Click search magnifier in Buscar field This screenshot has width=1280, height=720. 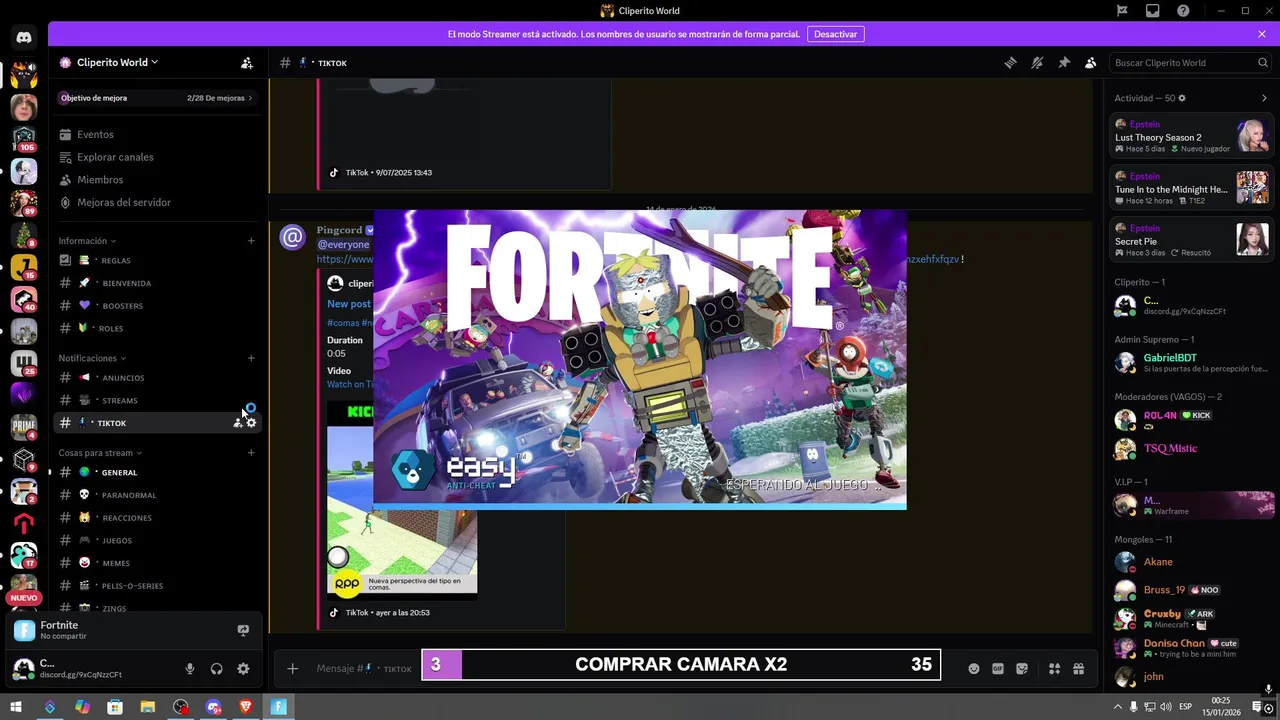click(1262, 62)
